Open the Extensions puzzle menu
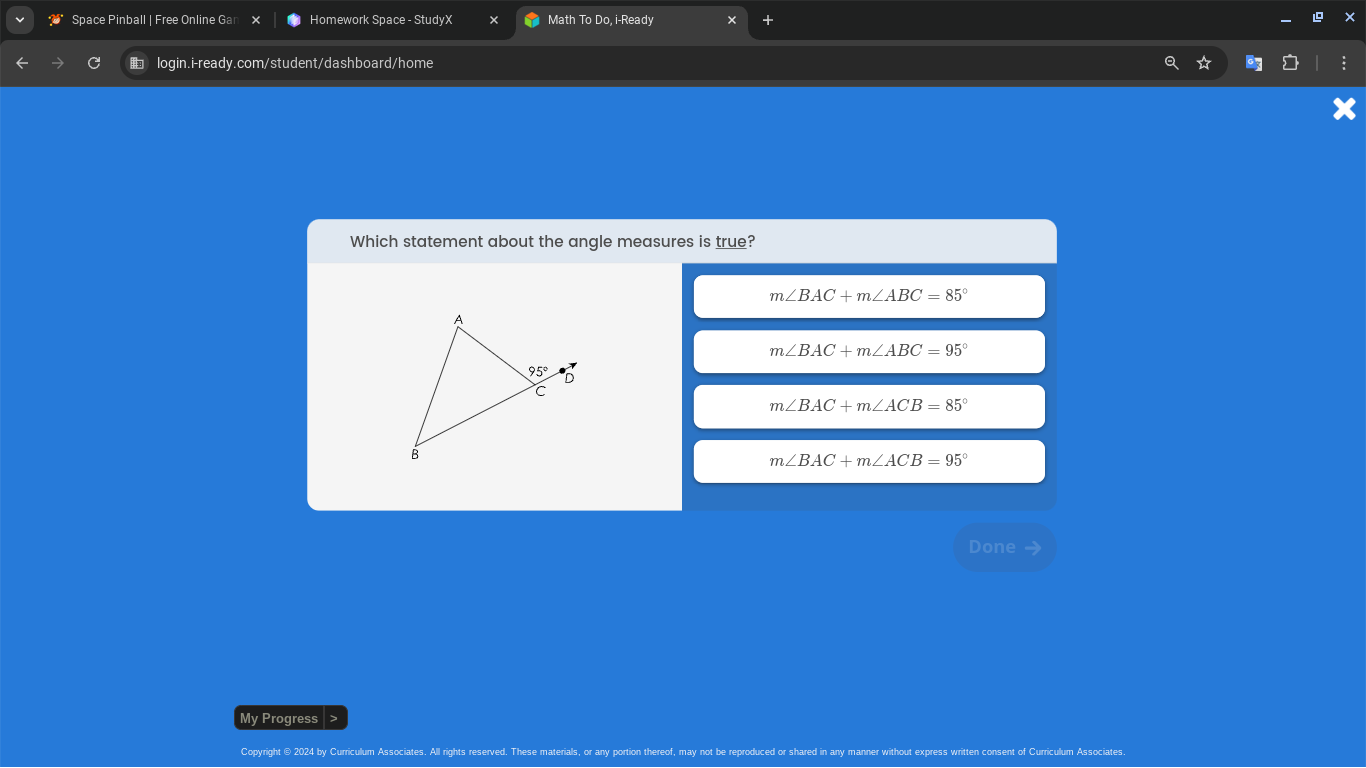The width and height of the screenshot is (1366, 768). (1290, 63)
